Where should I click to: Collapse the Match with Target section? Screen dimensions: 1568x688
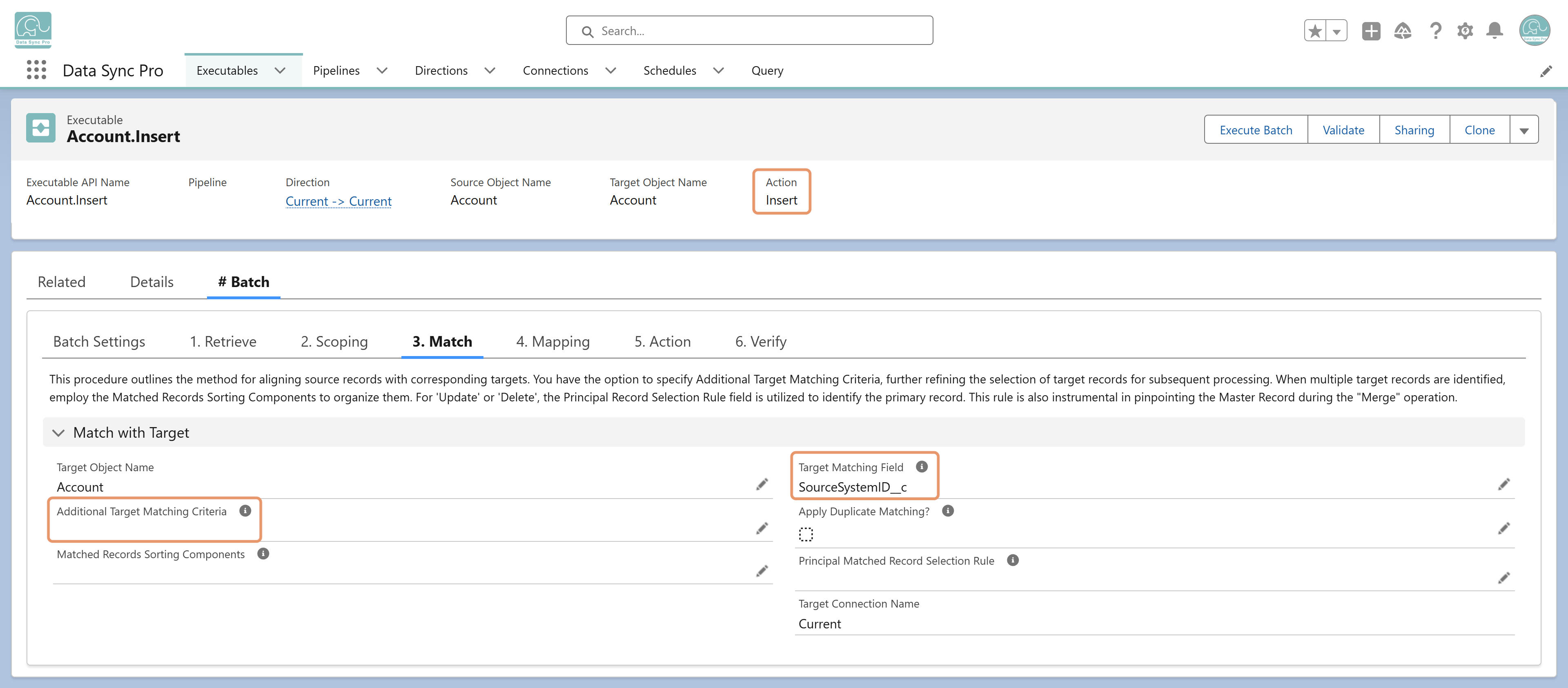click(58, 433)
